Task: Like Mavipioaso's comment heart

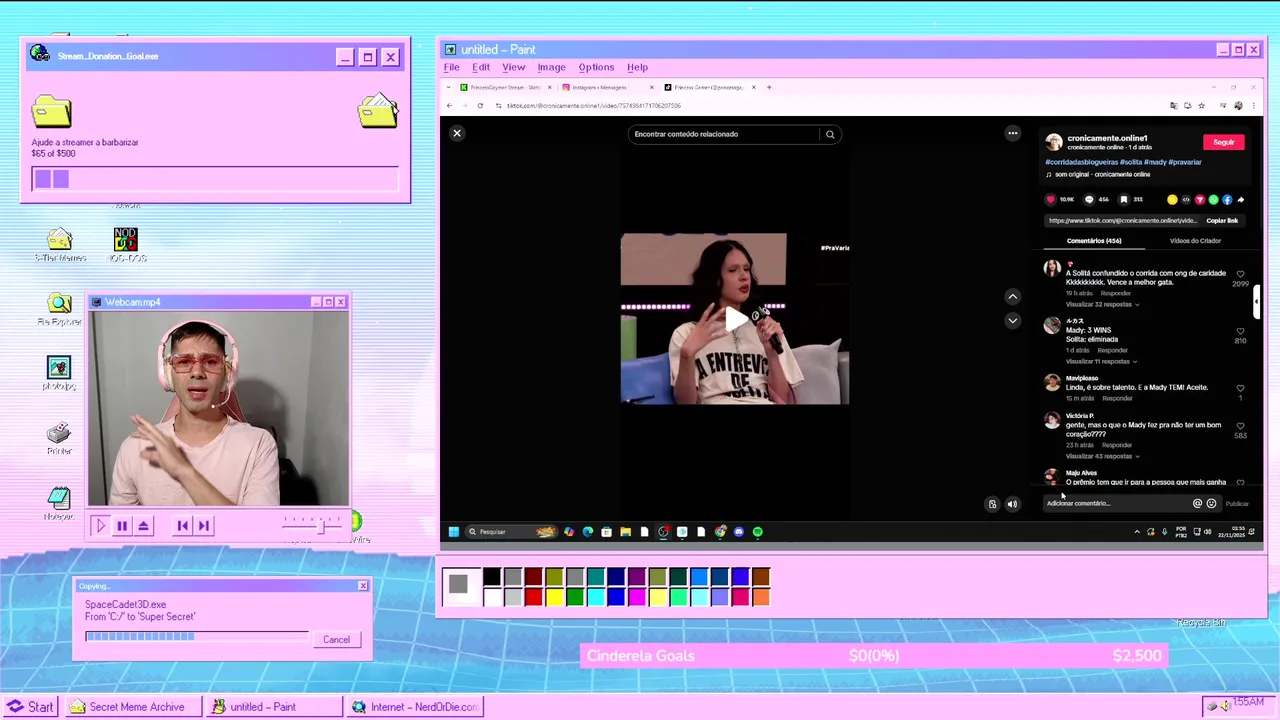Action: 1240,388
